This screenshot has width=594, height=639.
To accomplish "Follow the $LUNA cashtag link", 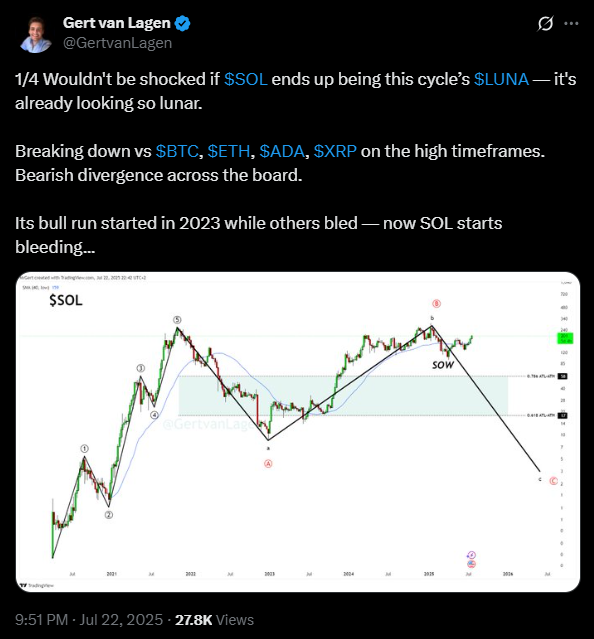I will (x=502, y=79).
